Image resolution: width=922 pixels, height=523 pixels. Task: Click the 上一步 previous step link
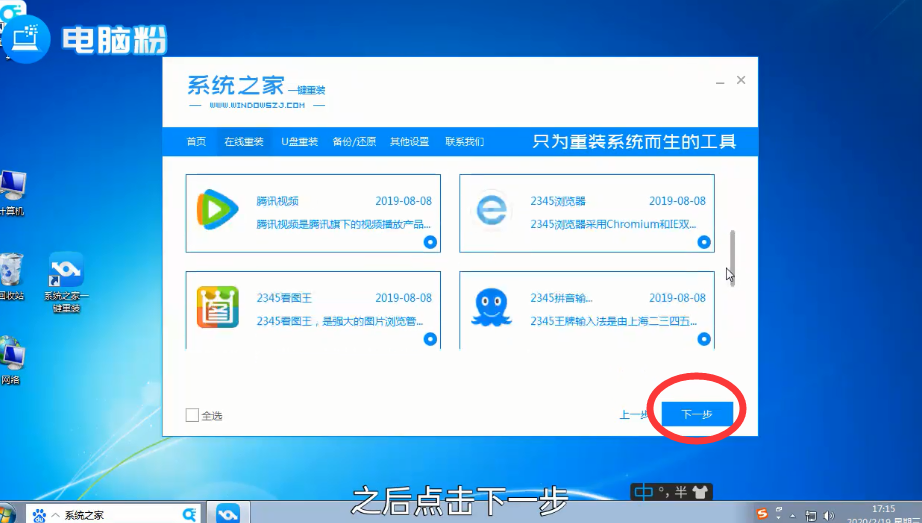tap(634, 415)
